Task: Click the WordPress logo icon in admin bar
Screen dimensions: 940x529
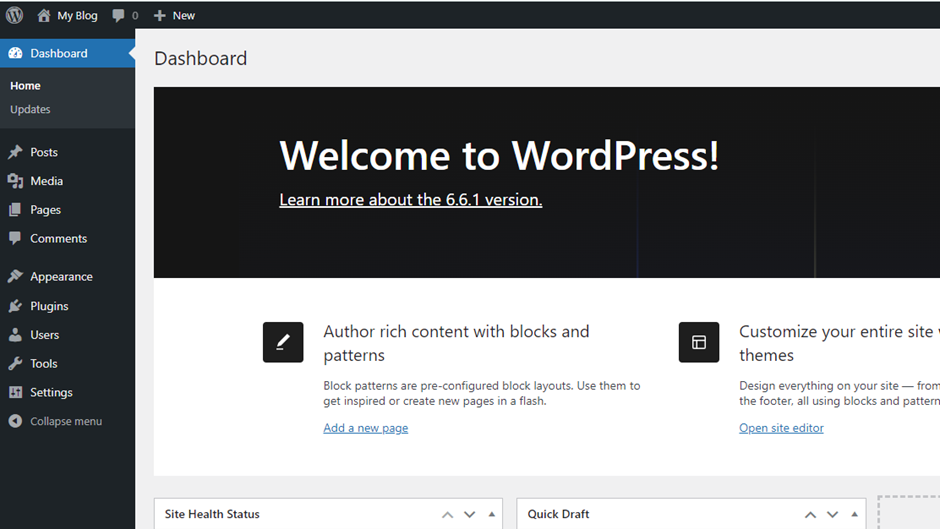Action: pos(14,15)
